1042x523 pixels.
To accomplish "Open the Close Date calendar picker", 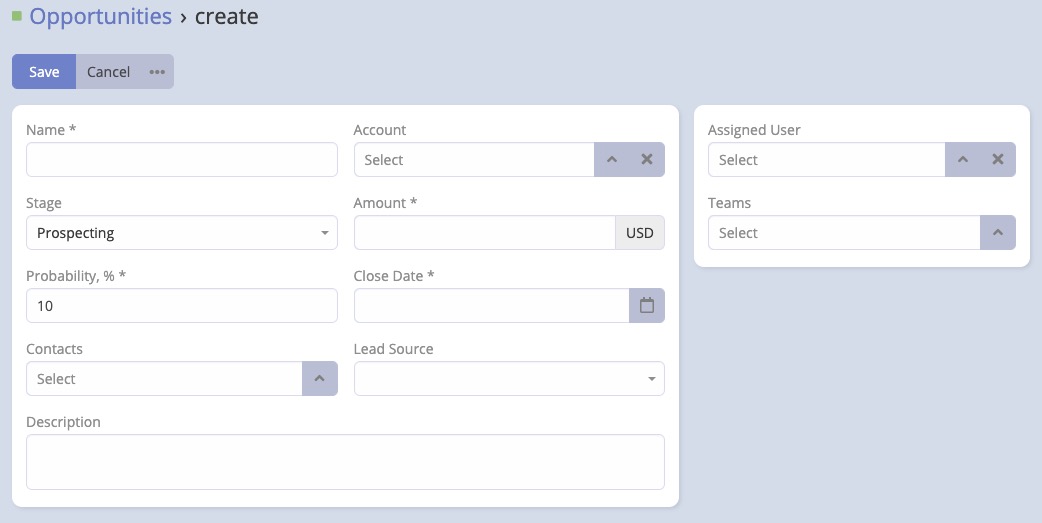I will (x=647, y=306).
